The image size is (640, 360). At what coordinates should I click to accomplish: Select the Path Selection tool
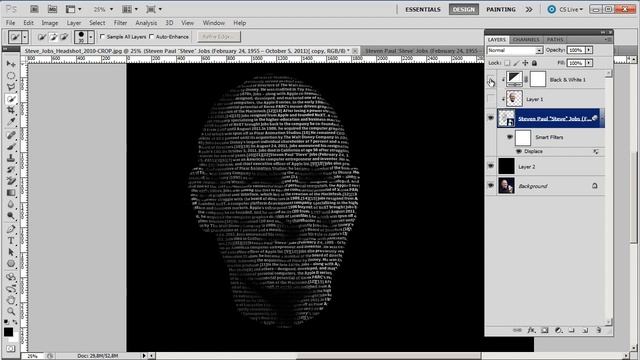(x=11, y=252)
